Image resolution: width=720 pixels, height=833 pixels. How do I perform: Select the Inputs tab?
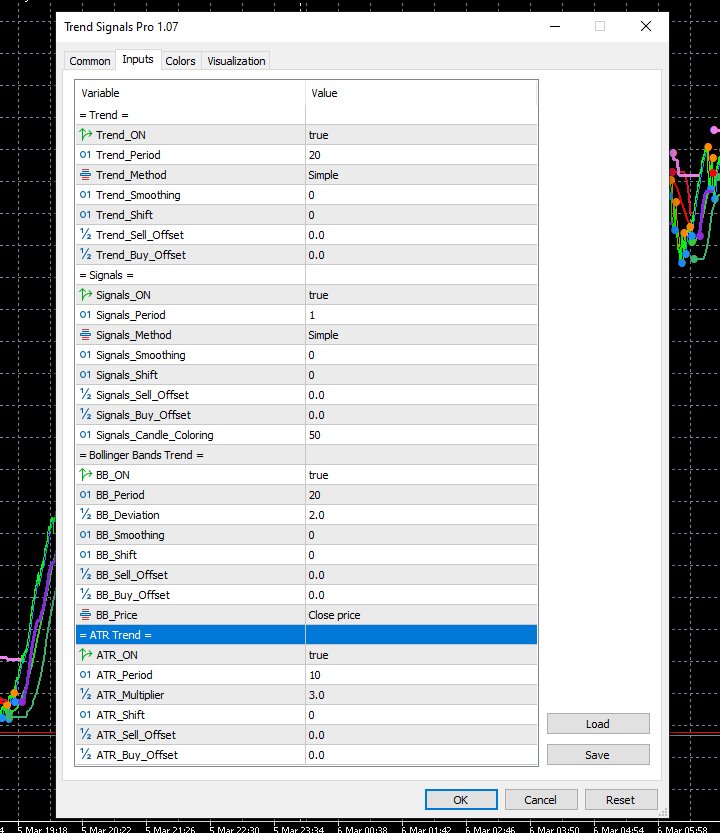138,60
